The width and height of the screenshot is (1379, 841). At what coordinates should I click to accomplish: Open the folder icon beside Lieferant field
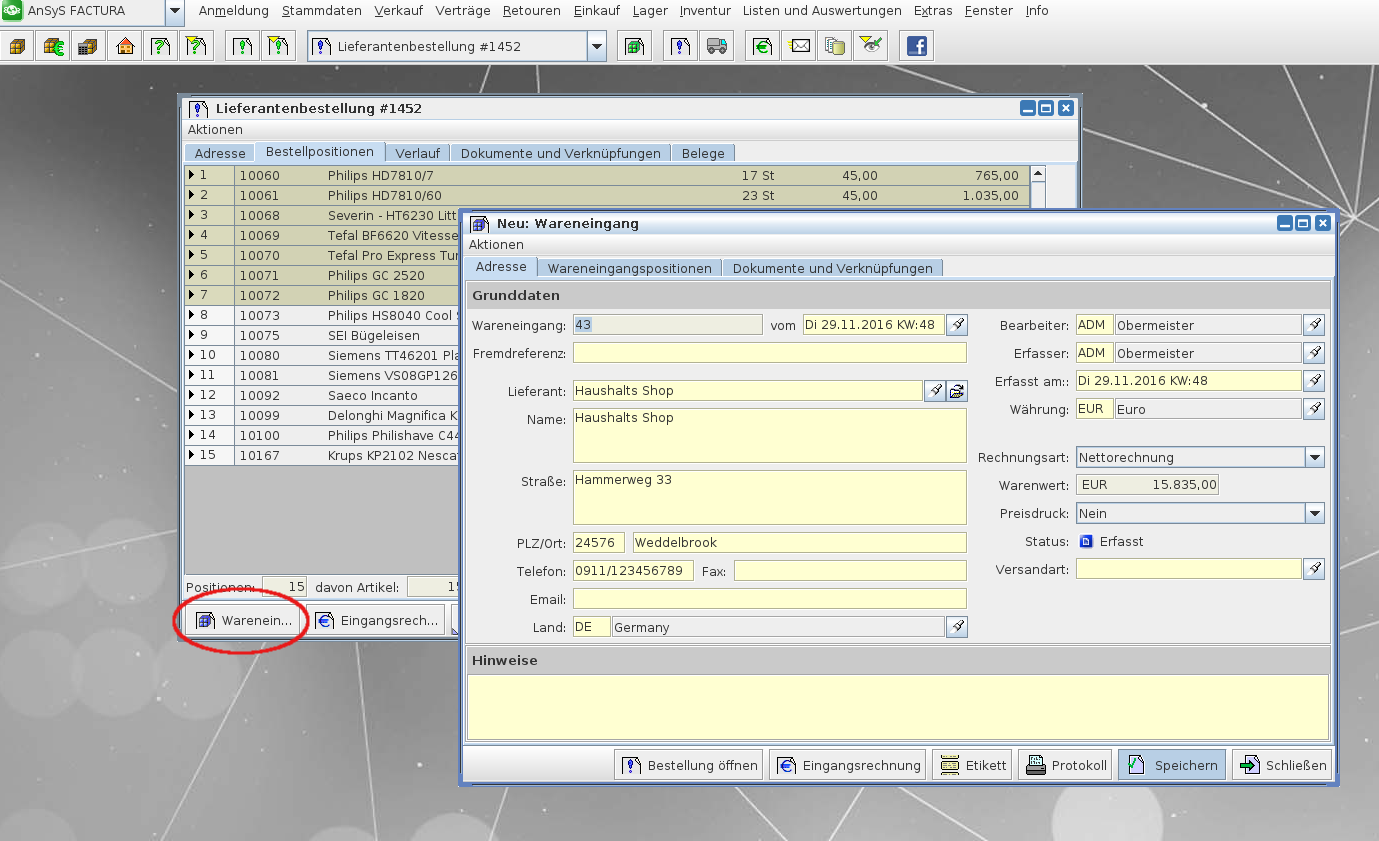tap(957, 391)
